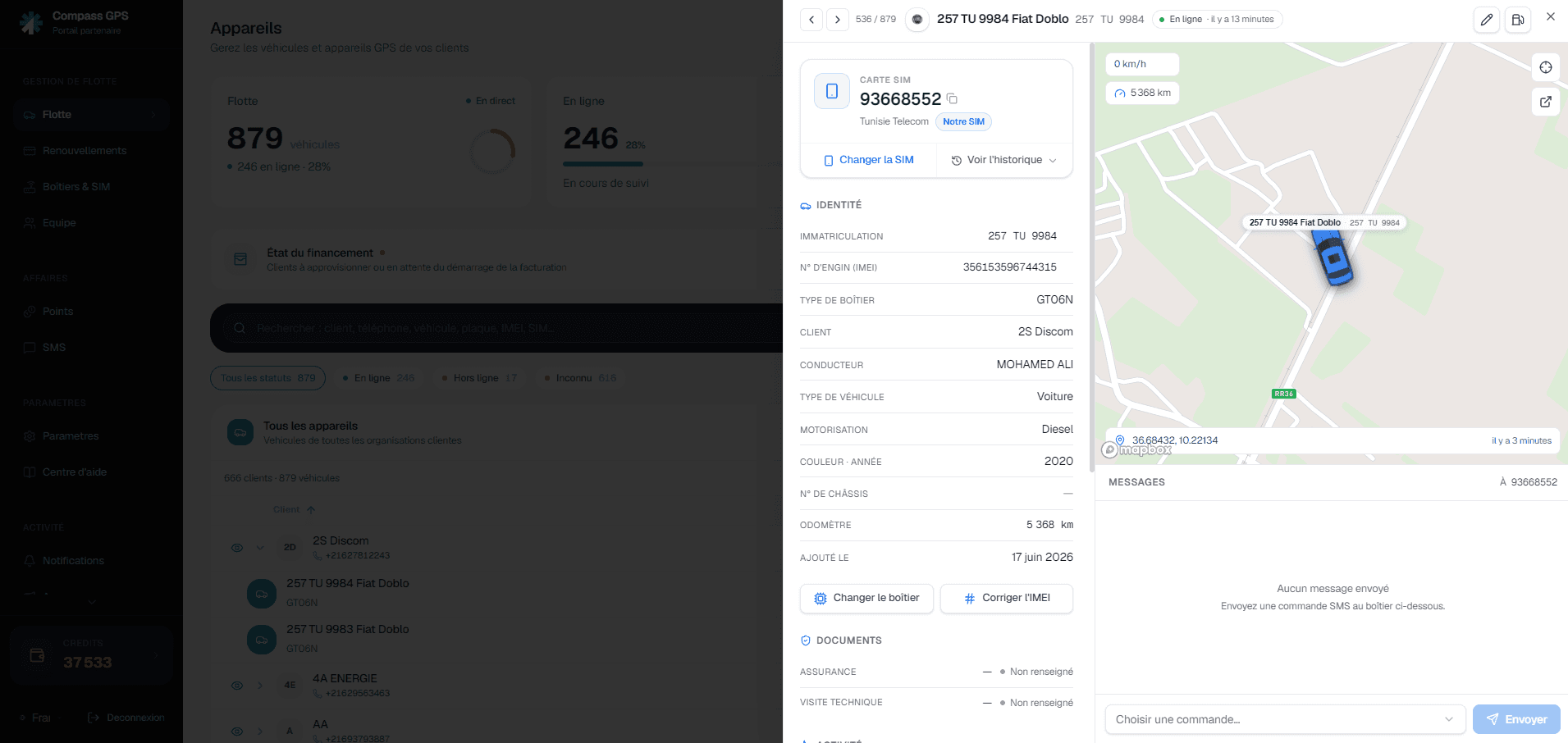Click the detail panel vertical scrollbar
Viewport: 1568px width, 743px height.
coord(1091,258)
